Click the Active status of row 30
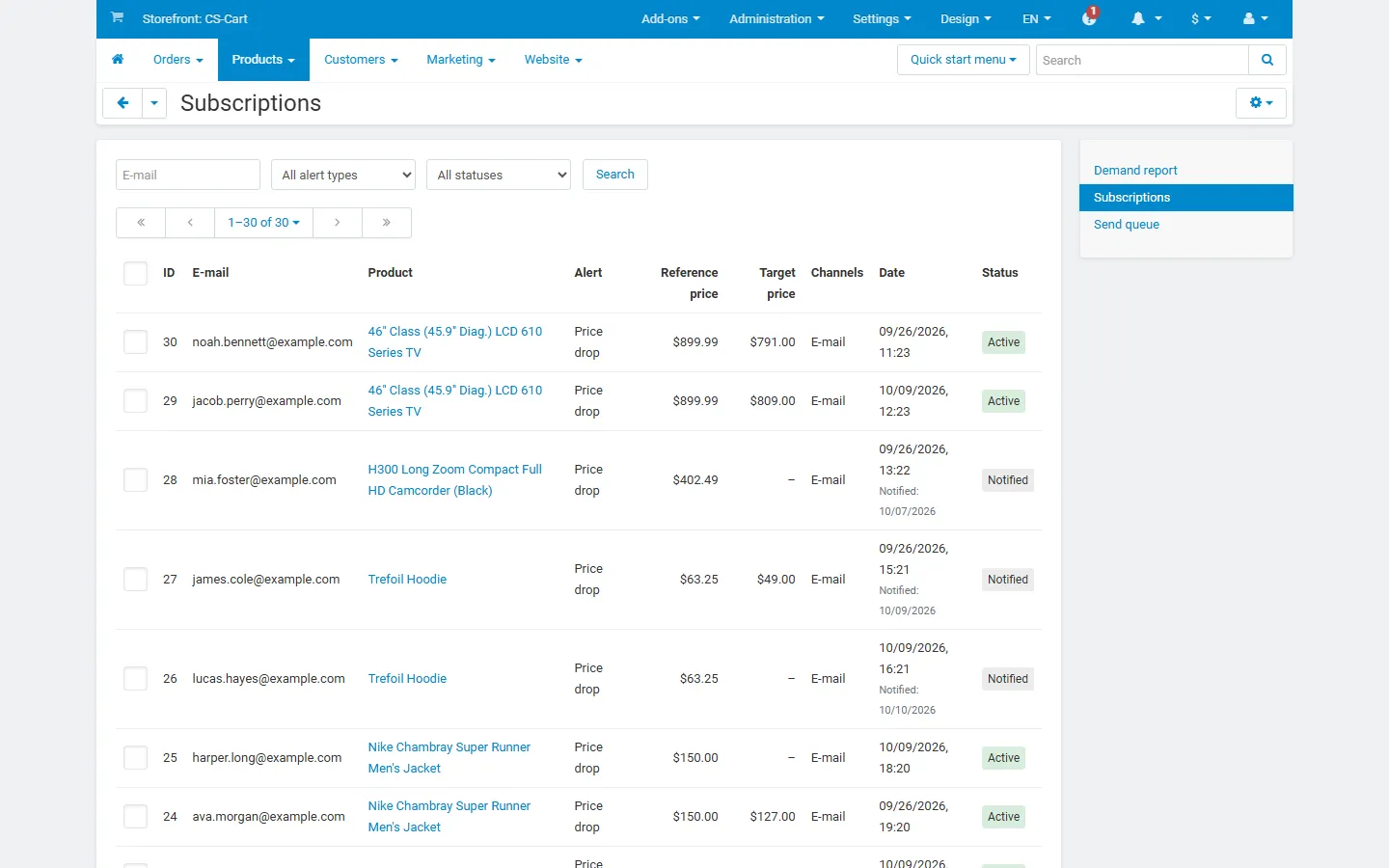Screen dimensions: 1389x868 (1004, 342)
